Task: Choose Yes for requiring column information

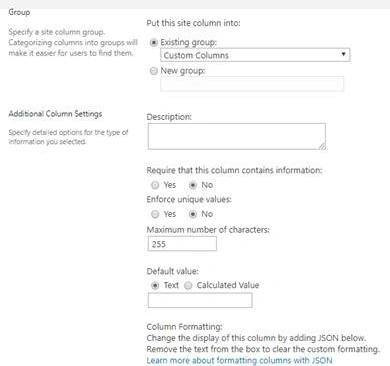Action: (x=155, y=185)
